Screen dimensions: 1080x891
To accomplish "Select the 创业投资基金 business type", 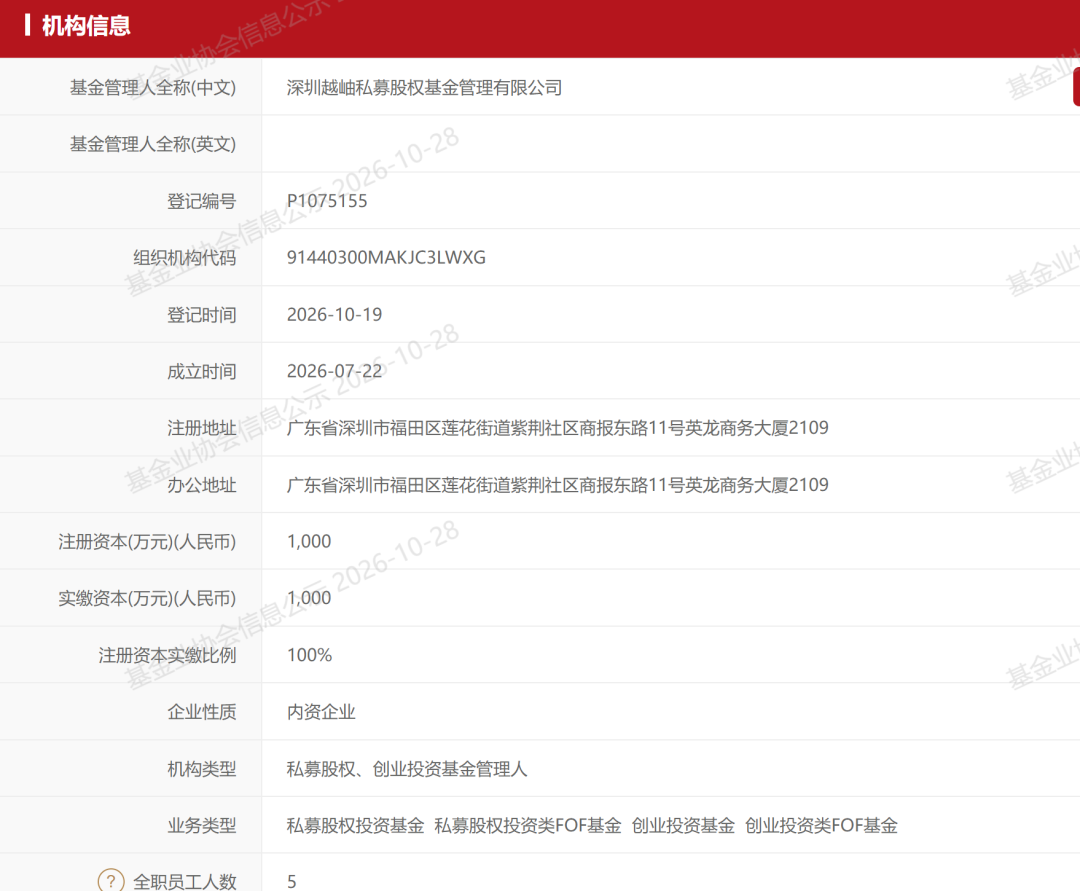I will click(683, 826).
